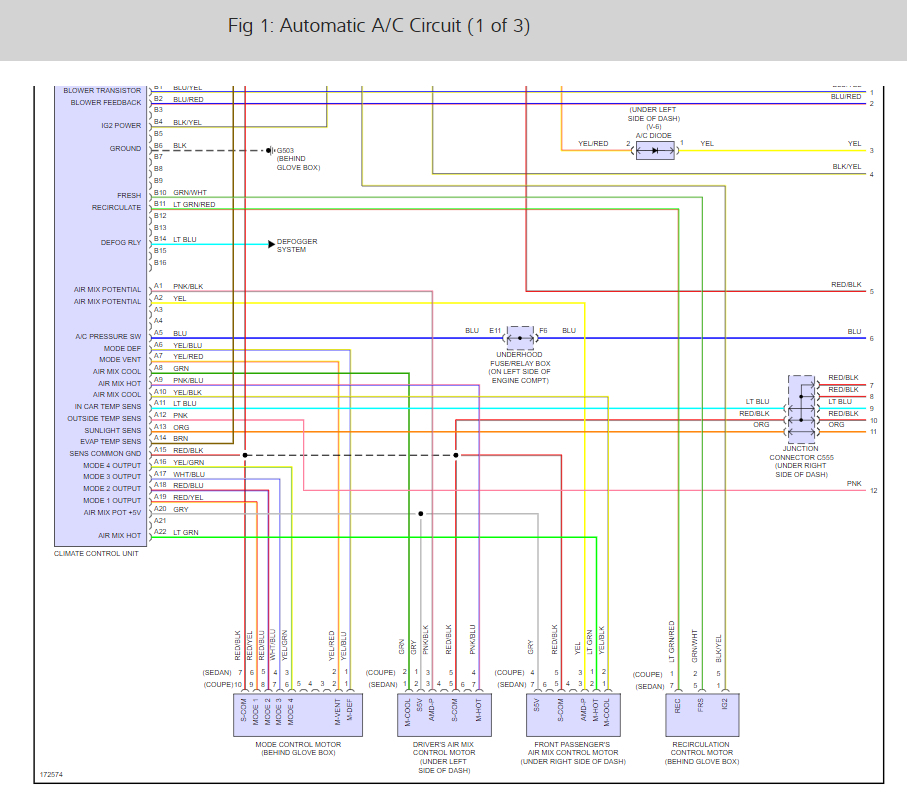Click the A/C diode symbol

pyautogui.click(x=655, y=150)
